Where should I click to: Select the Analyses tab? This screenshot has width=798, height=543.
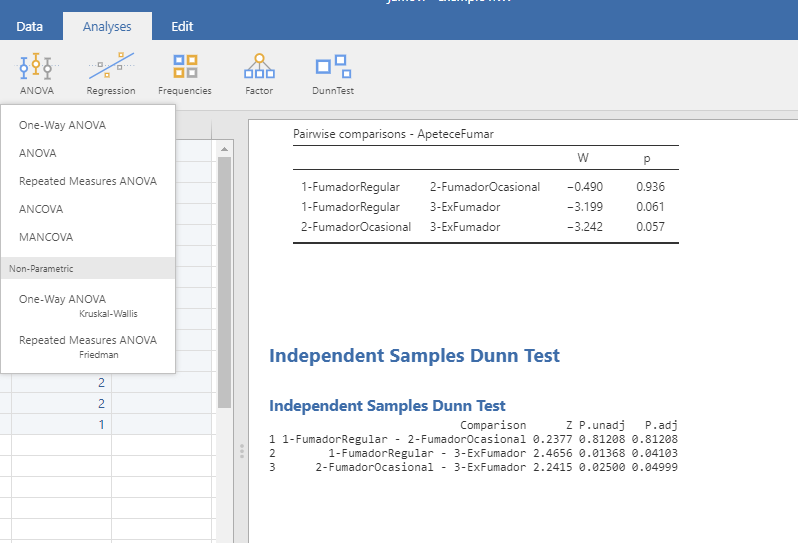pos(106,26)
